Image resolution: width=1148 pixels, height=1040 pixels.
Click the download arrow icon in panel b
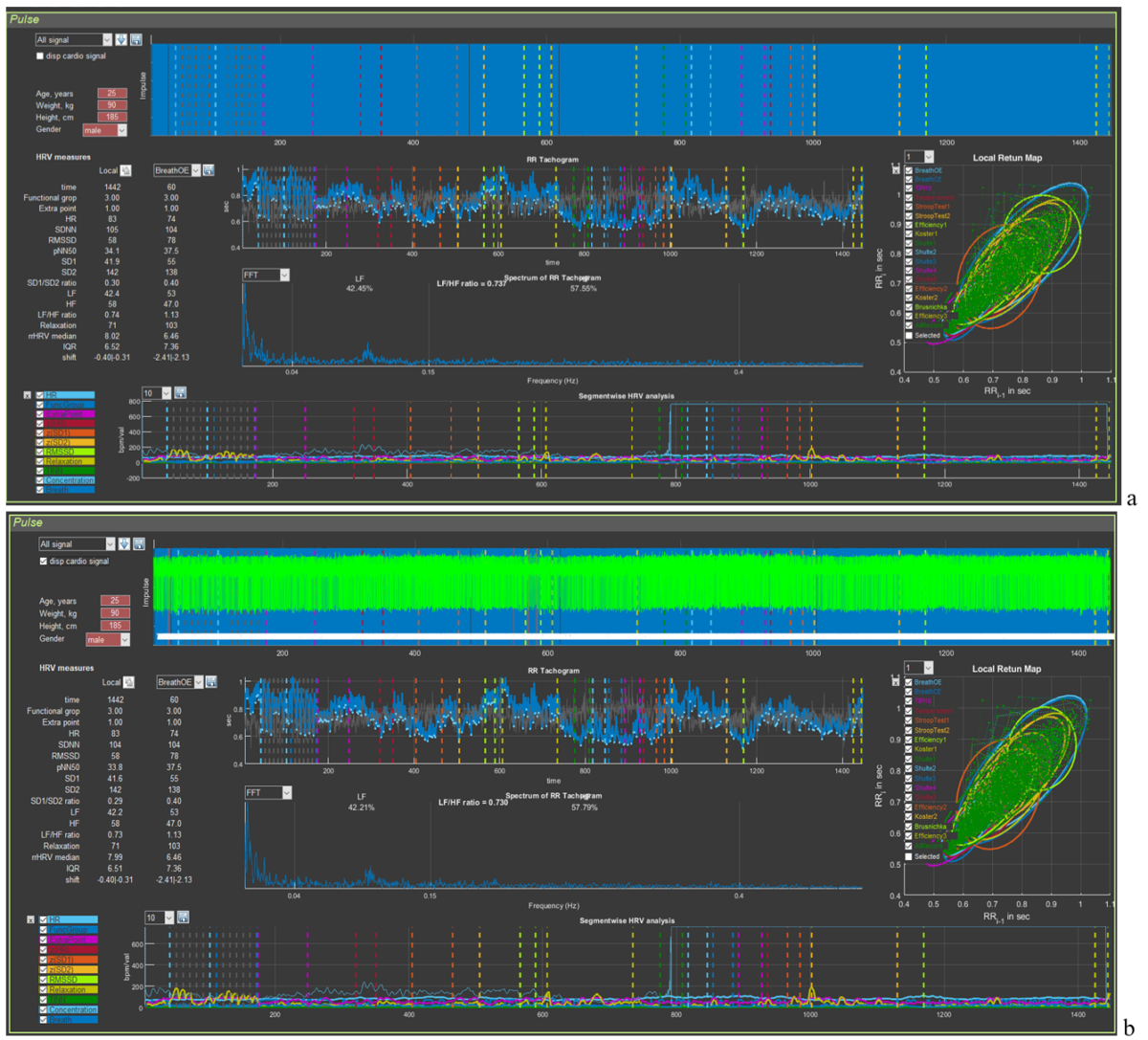coord(124,543)
